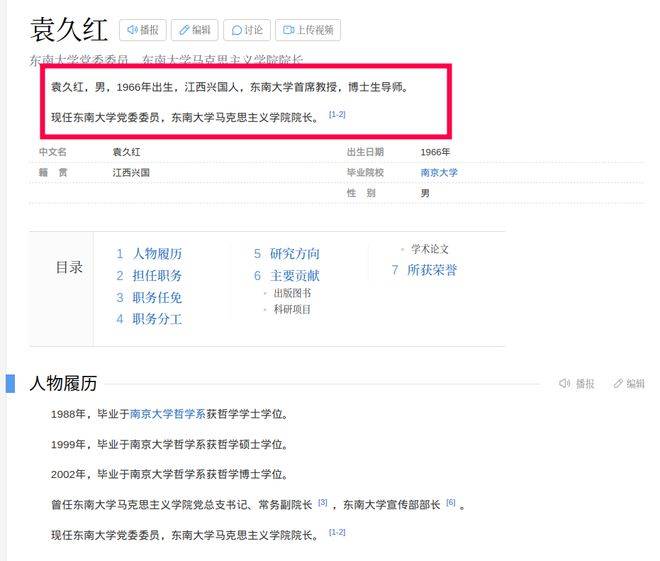
Task: Open the 南京大学哲学系 link in the 1988 entry
Action: point(168,414)
